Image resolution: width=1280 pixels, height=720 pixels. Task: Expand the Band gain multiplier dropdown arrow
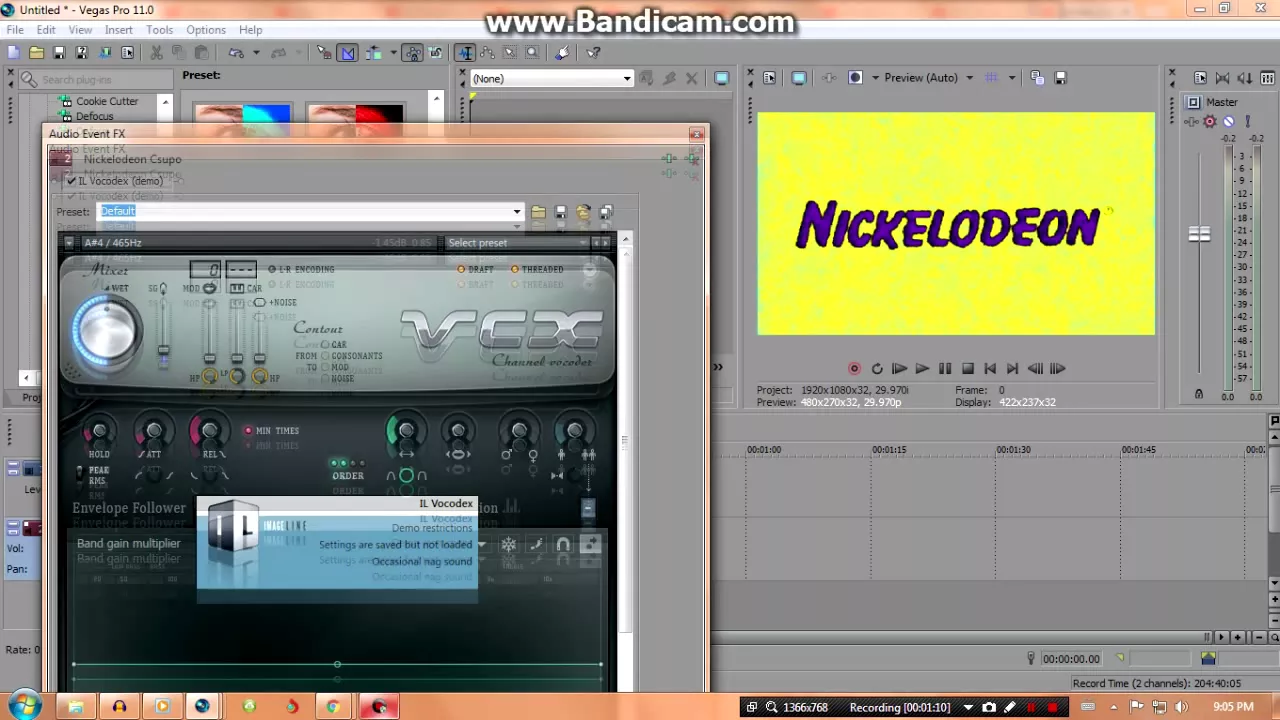[481, 545]
